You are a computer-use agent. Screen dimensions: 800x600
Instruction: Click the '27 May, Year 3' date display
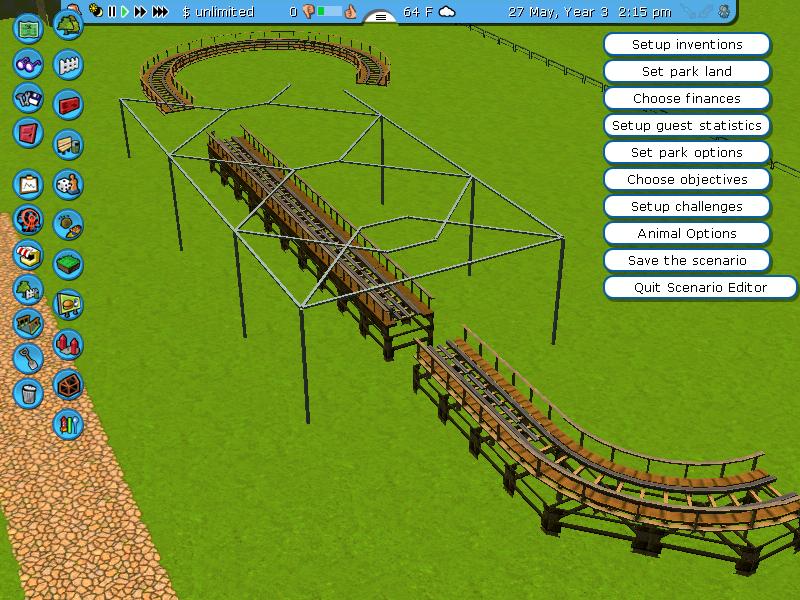click(558, 12)
